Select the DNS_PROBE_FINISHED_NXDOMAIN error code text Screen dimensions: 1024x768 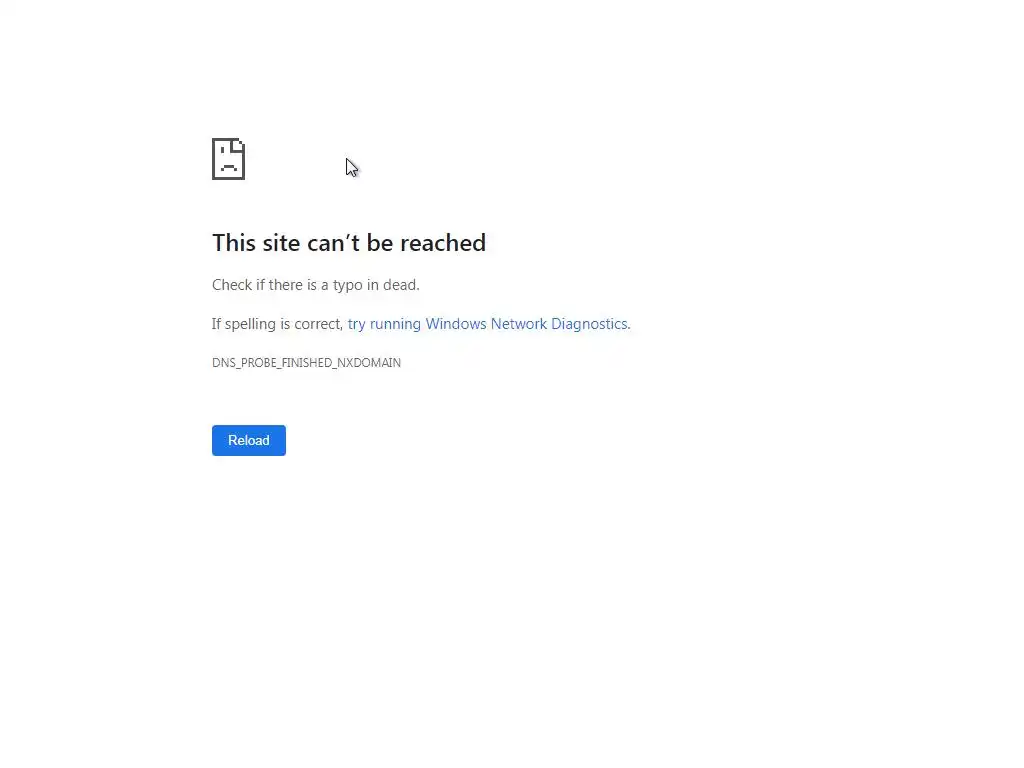tap(306, 362)
